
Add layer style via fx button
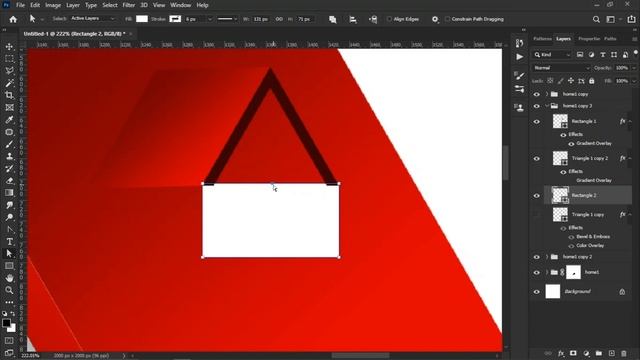[561, 353]
